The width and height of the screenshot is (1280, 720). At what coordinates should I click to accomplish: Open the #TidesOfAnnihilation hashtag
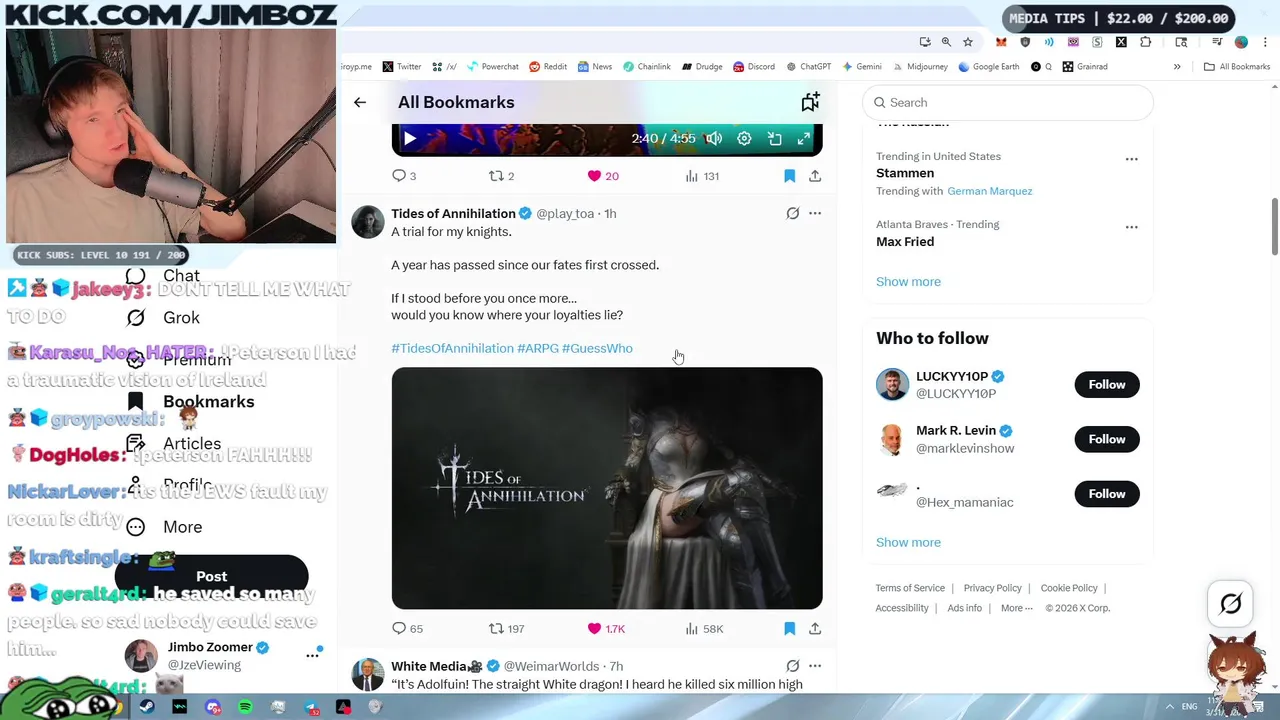[x=452, y=348]
